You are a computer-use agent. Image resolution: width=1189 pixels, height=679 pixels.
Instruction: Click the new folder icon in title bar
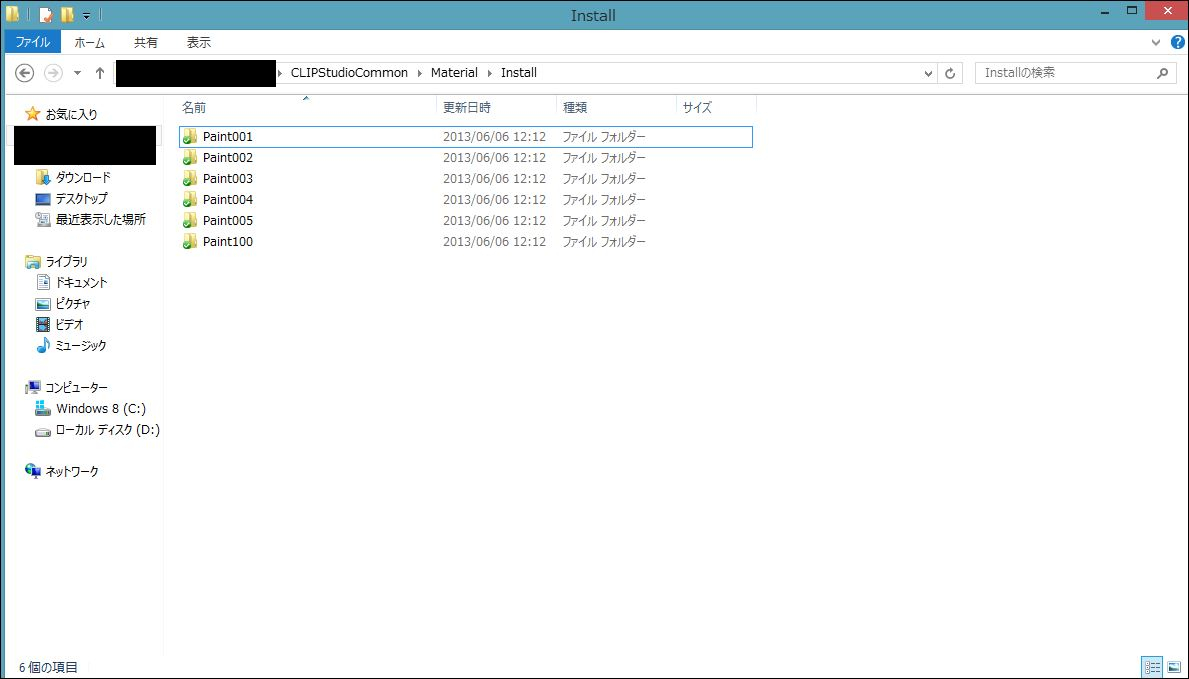point(67,14)
